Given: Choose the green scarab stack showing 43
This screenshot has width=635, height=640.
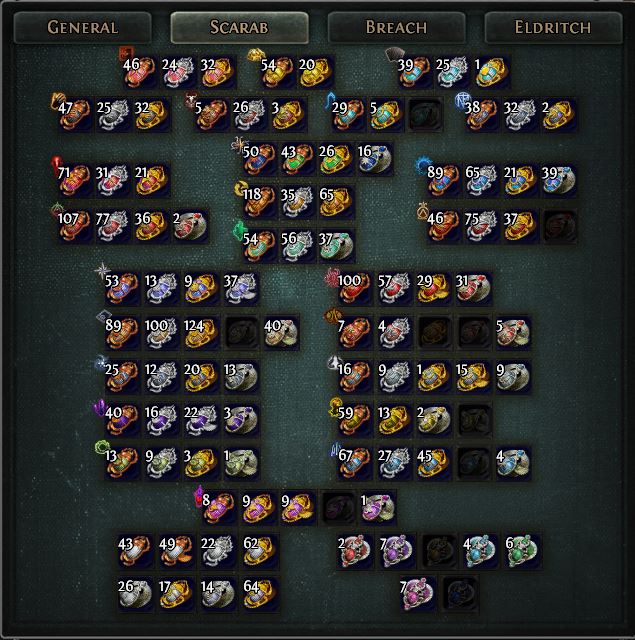Looking at the screenshot, I should point(297,159).
